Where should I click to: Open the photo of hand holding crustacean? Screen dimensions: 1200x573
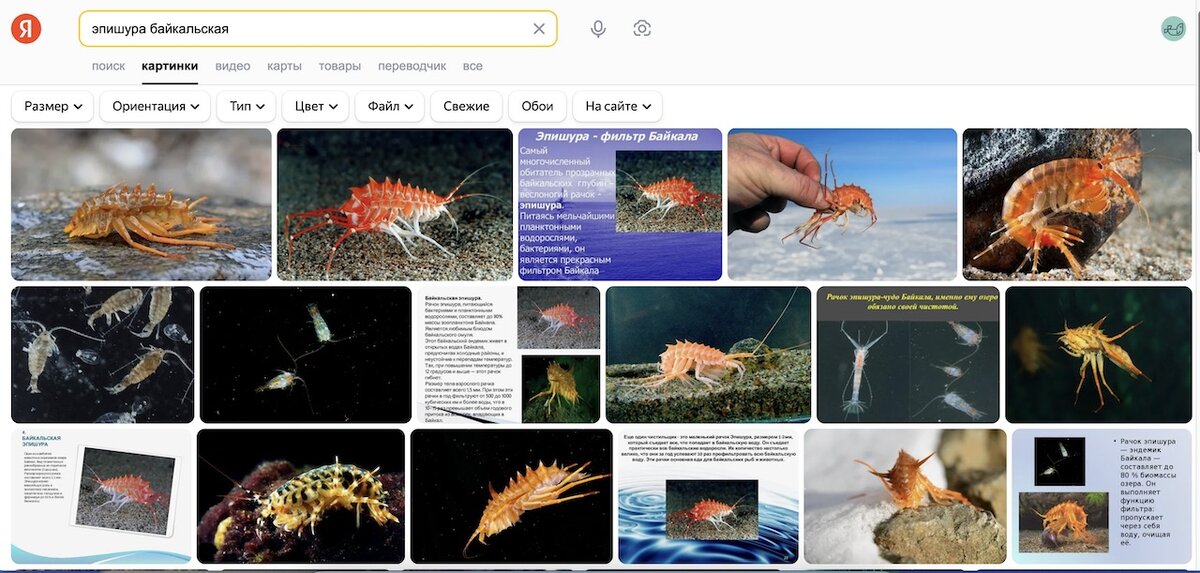point(842,204)
